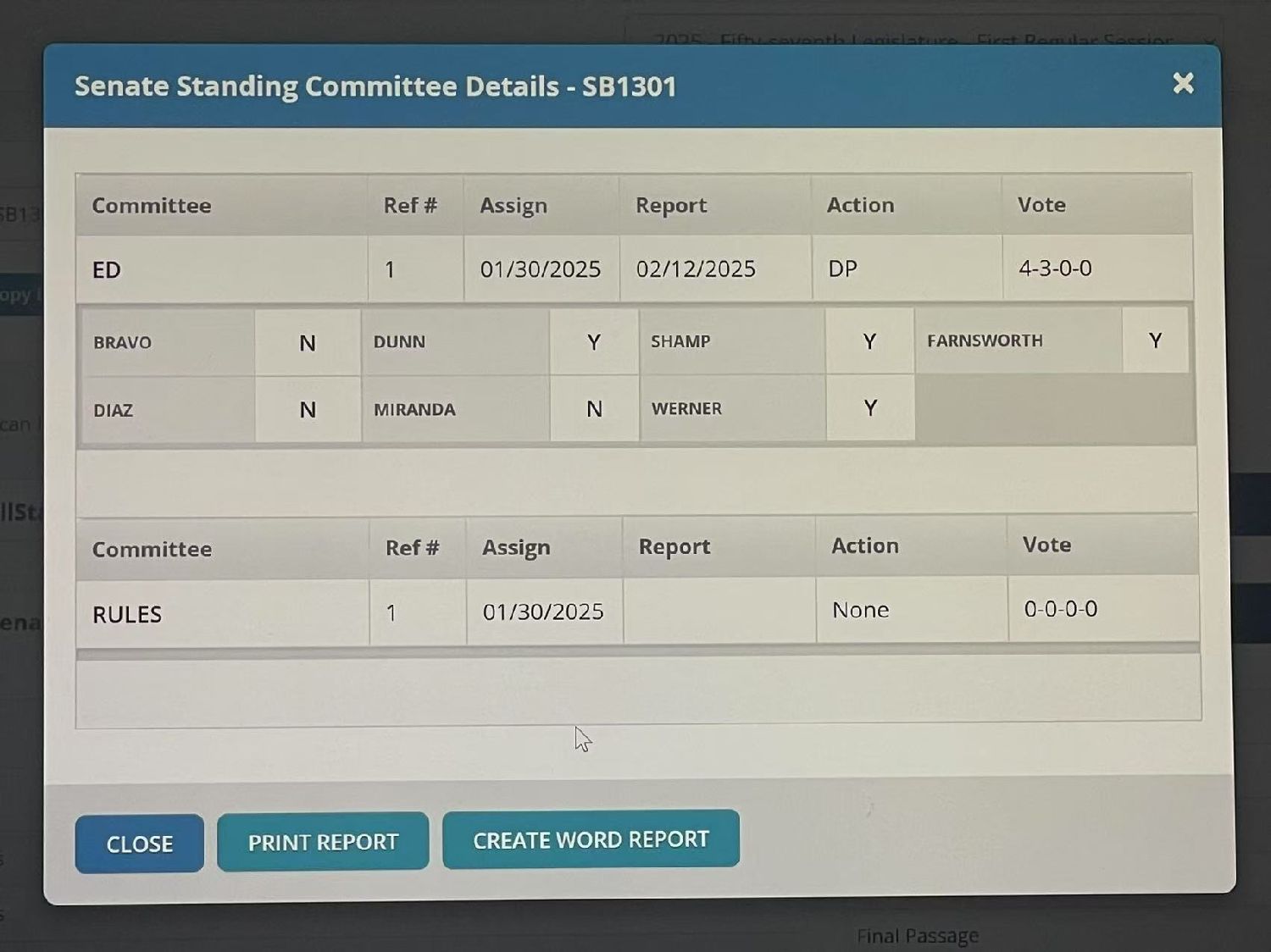Select the RULES committee cell
The height and width of the screenshot is (952, 1271).
coord(127,614)
